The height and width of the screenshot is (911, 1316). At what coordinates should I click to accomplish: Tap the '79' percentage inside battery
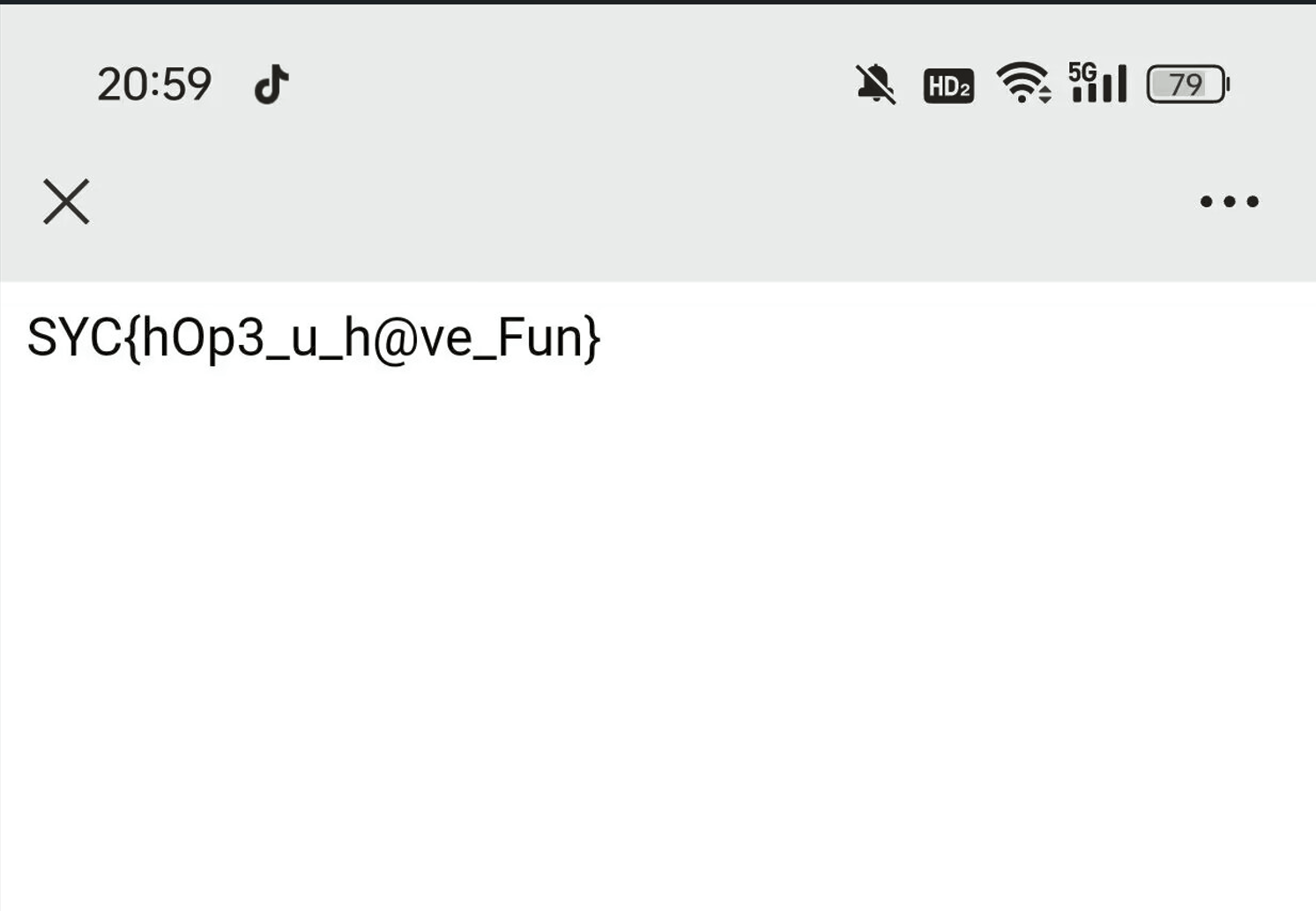pos(1186,85)
